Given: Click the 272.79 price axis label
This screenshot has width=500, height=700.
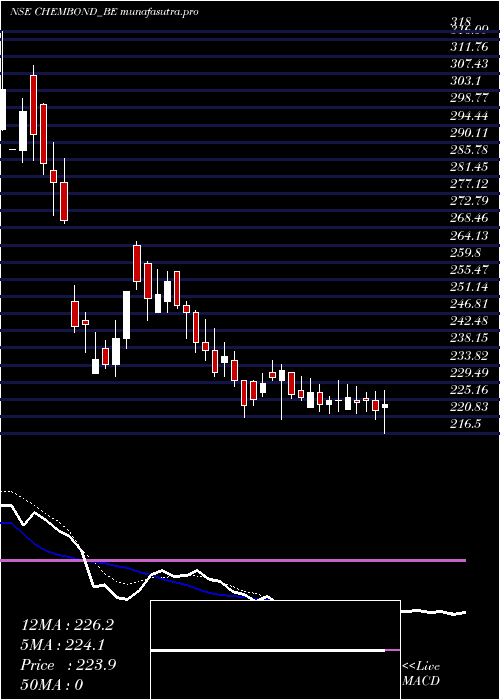Looking at the screenshot, I should pos(469,201).
